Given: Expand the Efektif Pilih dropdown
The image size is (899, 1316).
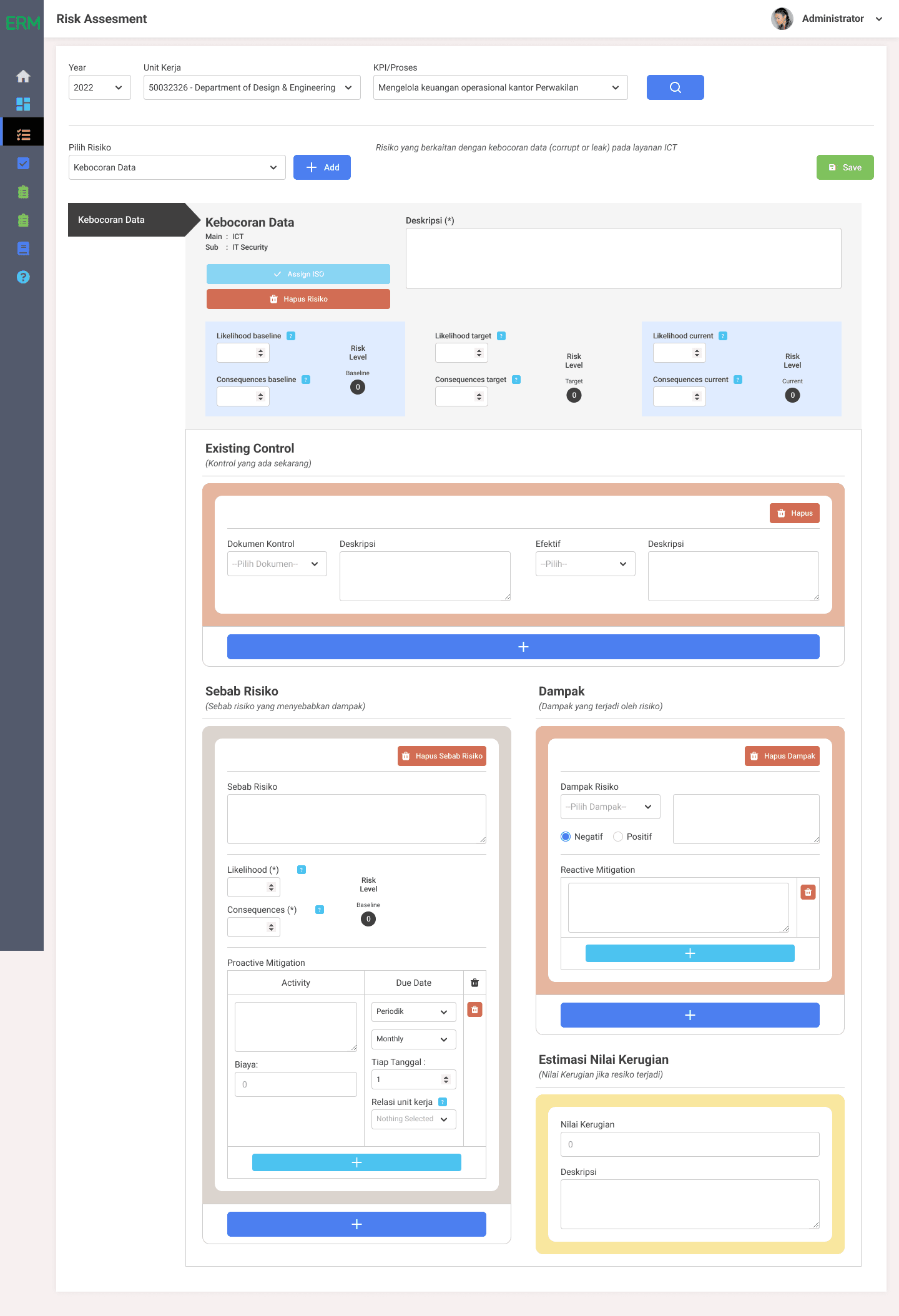Looking at the screenshot, I should point(586,564).
